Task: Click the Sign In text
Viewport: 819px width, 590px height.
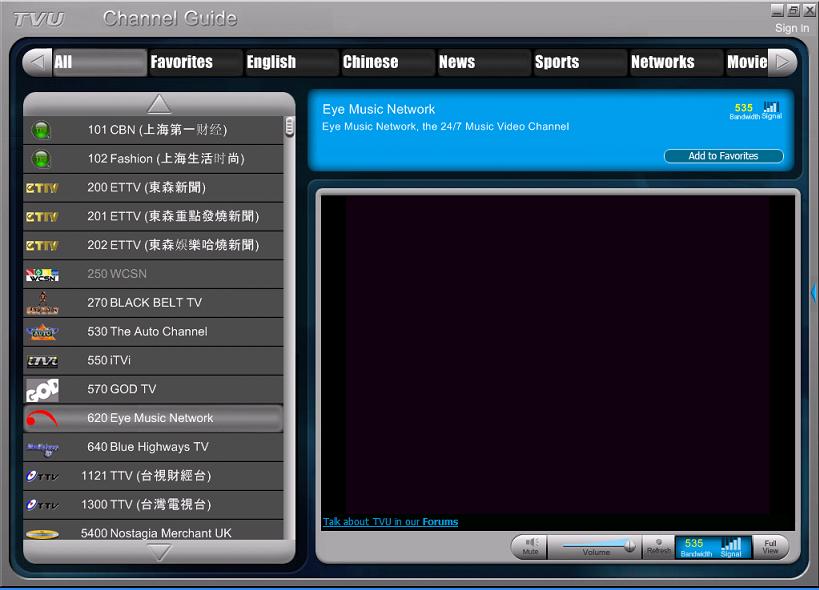Action: (x=791, y=28)
